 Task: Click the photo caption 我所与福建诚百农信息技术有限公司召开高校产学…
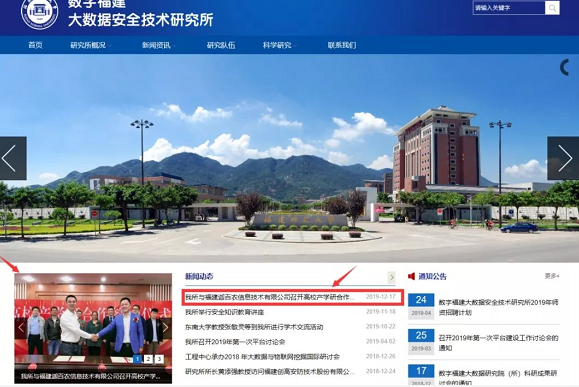click(x=90, y=376)
